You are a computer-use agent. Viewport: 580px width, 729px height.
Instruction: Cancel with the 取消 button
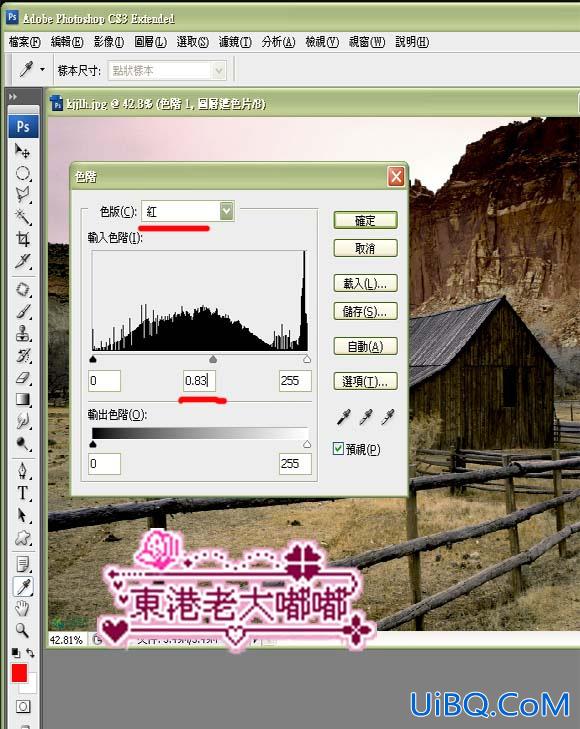pos(365,248)
